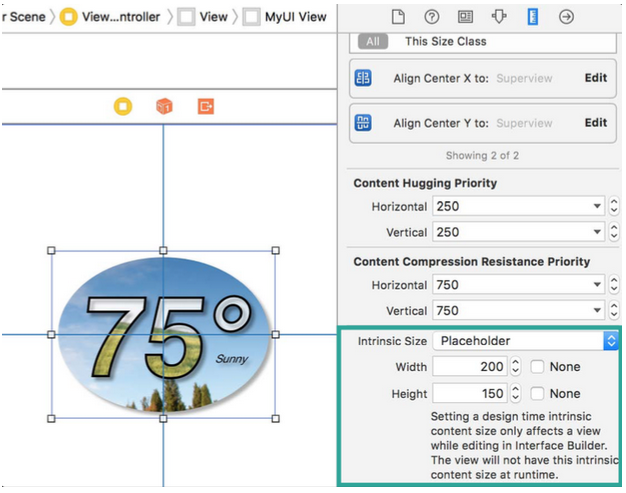Switch to the Identity inspector
626x493 pixels.
tap(465, 17)
